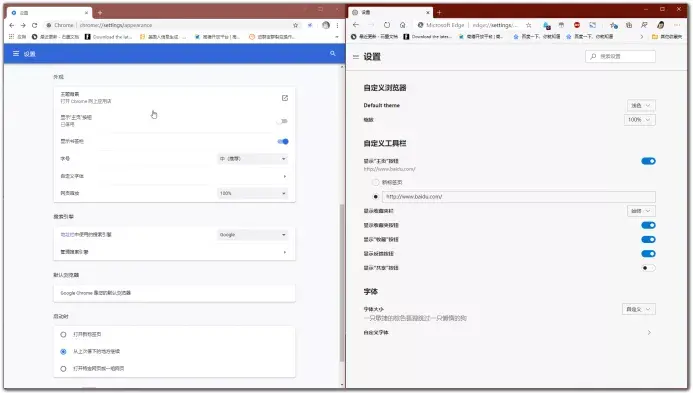Open a new tab in Chrome

tap(100, 13)
